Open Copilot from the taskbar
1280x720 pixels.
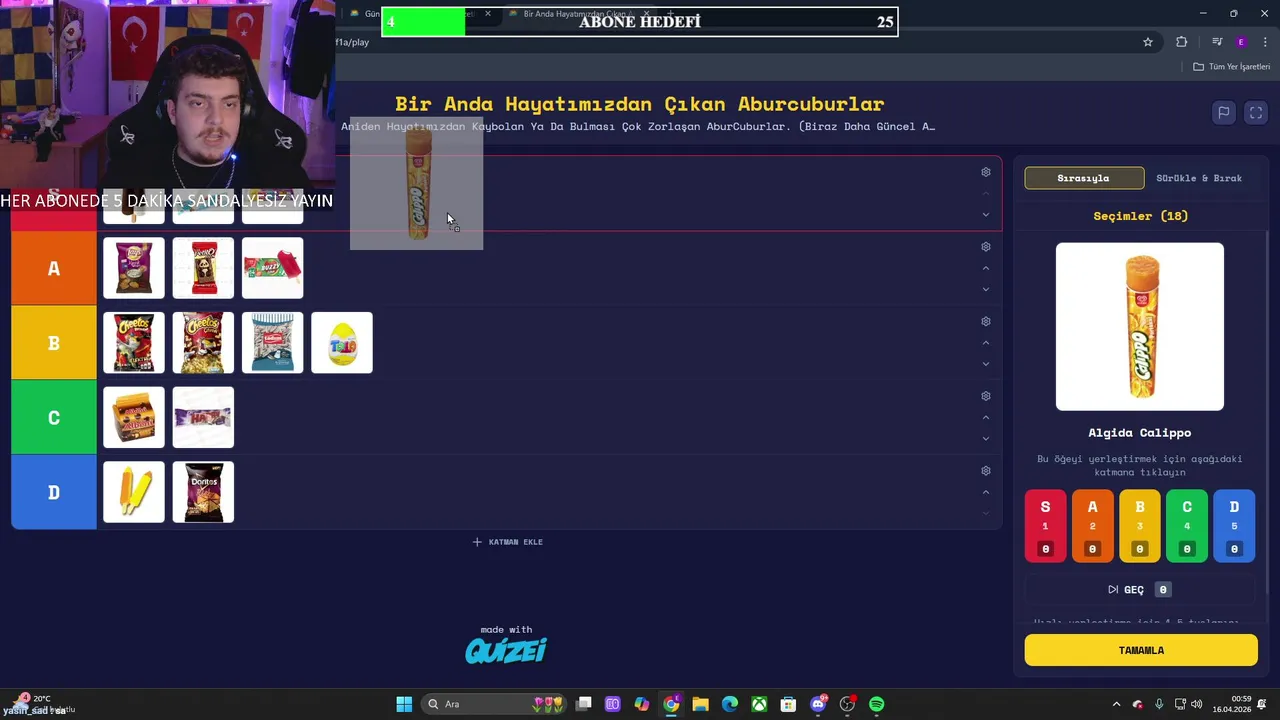tap(642, 704)
